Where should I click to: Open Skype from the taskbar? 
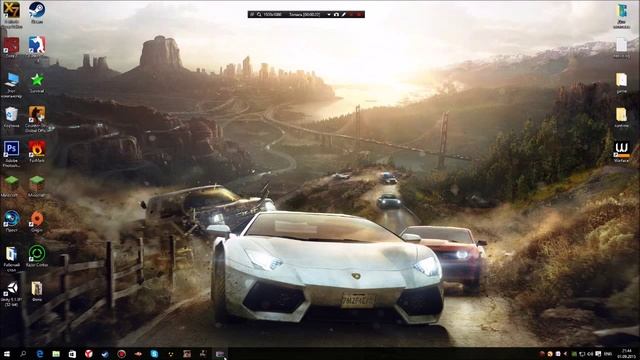pyautogui.click(x=154, y=354)
